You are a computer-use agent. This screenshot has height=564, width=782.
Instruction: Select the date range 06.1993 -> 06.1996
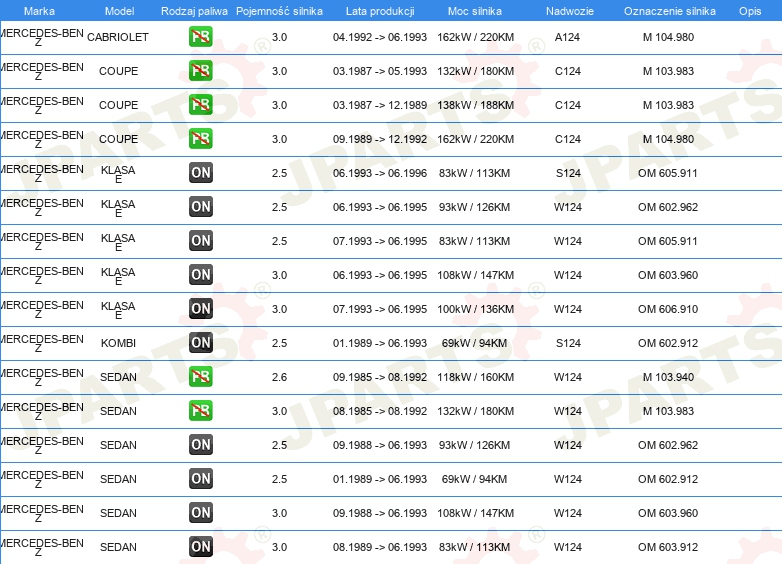point(380,173)
